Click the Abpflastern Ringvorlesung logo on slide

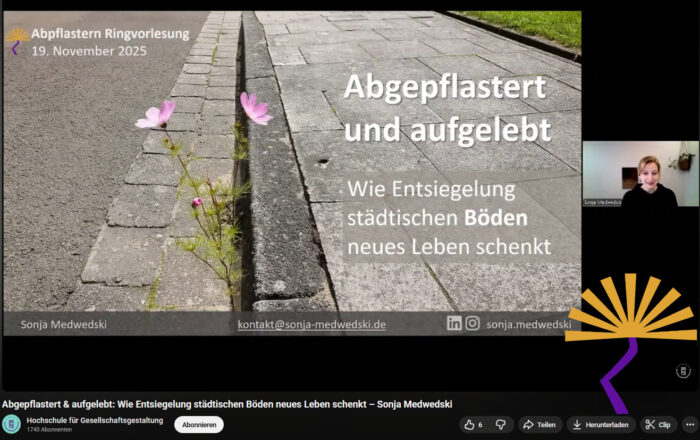coord(17,40)
